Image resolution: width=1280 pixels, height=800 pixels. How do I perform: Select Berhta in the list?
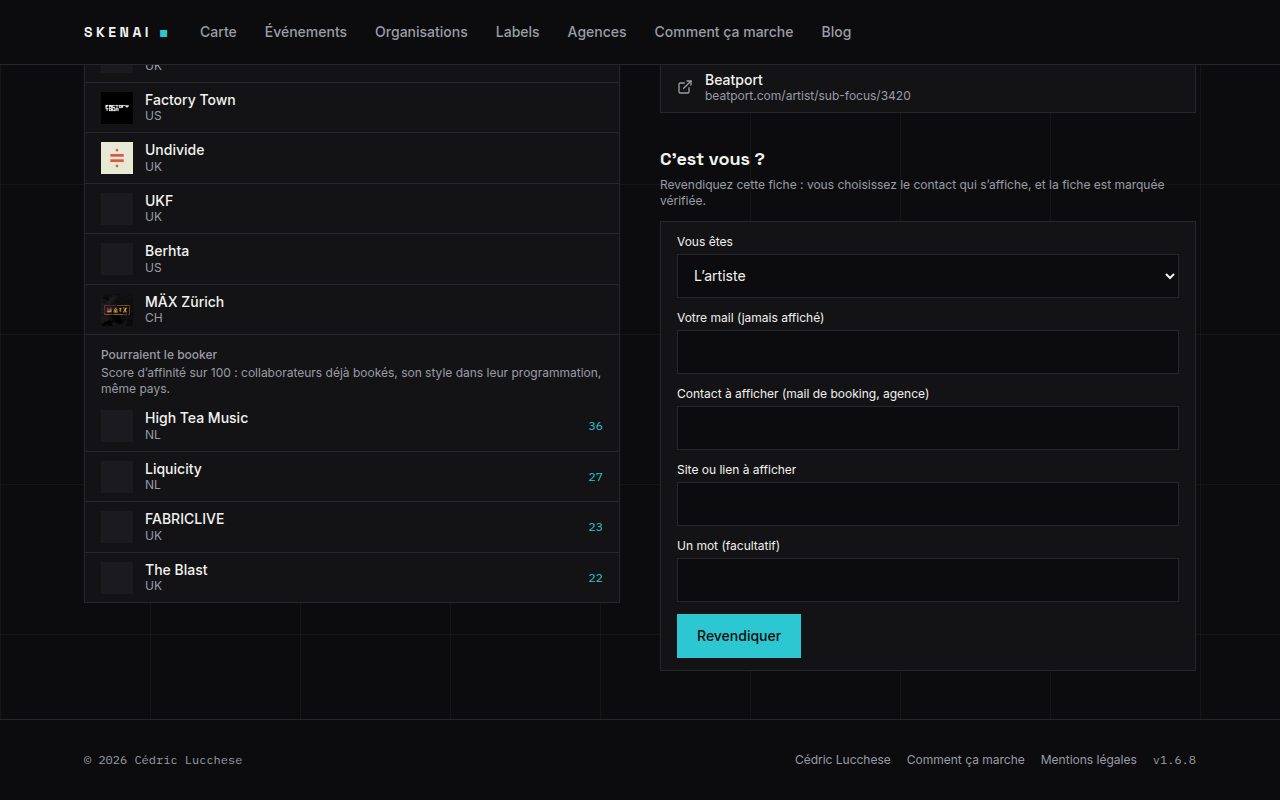tap(352, 259)
